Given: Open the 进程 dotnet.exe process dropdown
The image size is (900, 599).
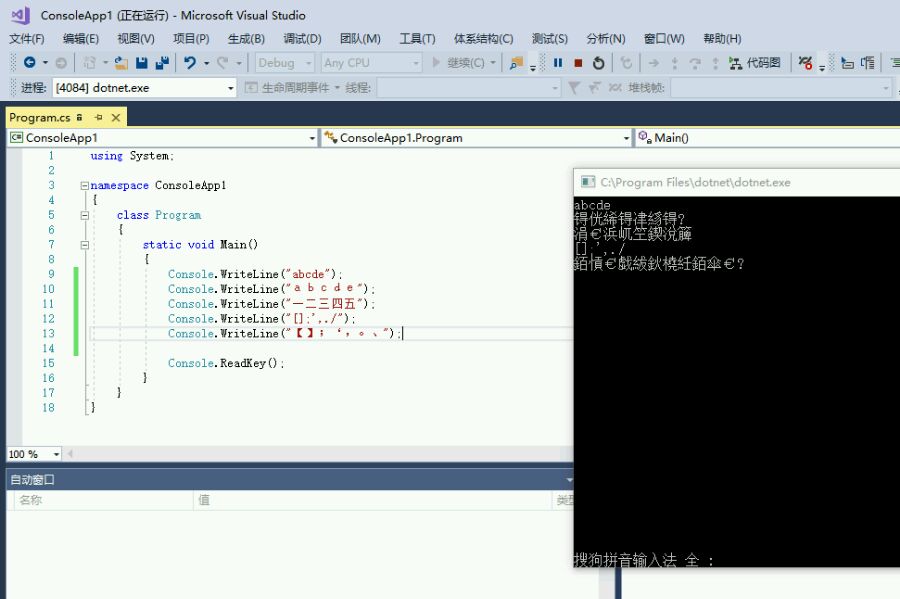Looking at the screenshot, I should pos(231,88).
